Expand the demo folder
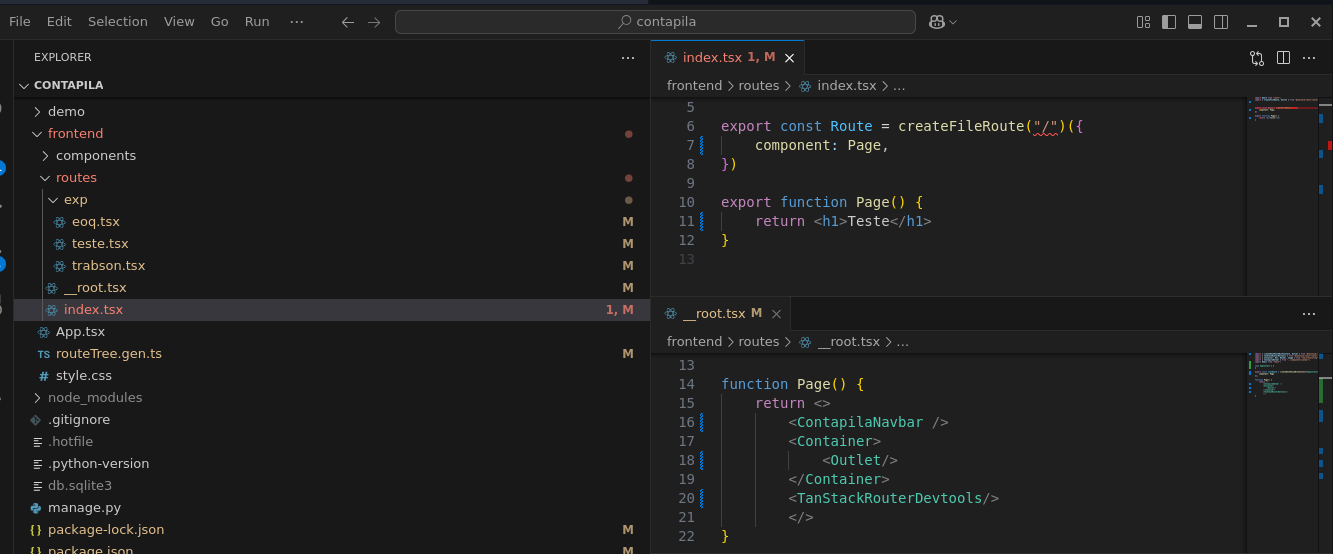 [x=66, y=112]
